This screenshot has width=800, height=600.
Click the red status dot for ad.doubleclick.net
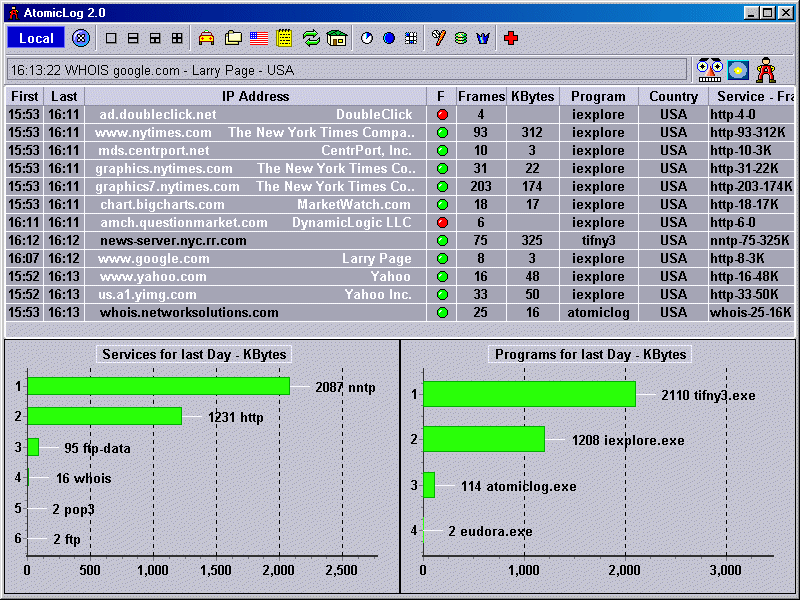click(442, 115)
